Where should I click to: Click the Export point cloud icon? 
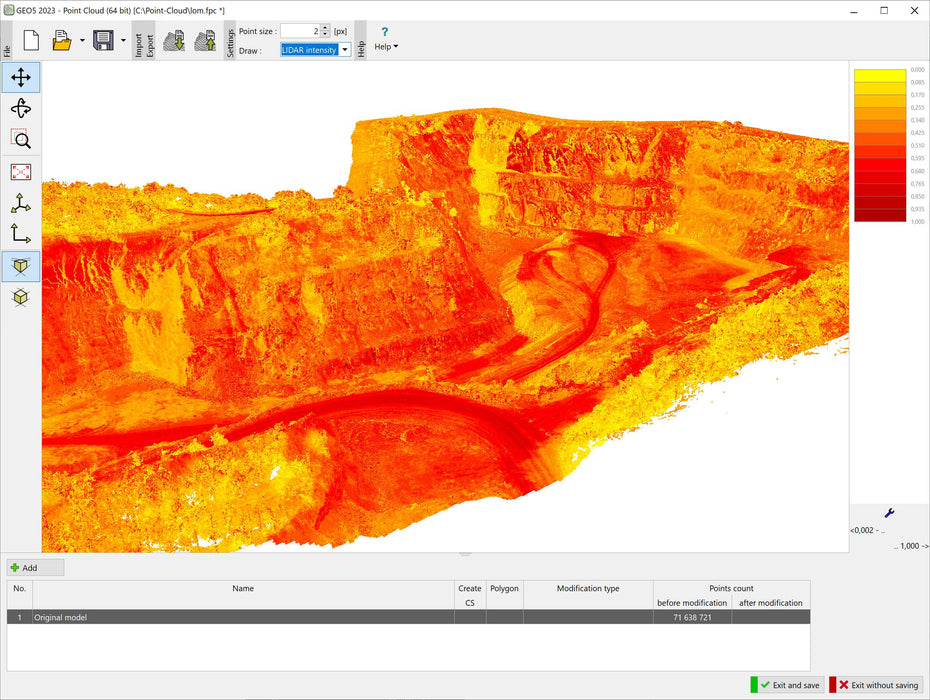[205, 38]
